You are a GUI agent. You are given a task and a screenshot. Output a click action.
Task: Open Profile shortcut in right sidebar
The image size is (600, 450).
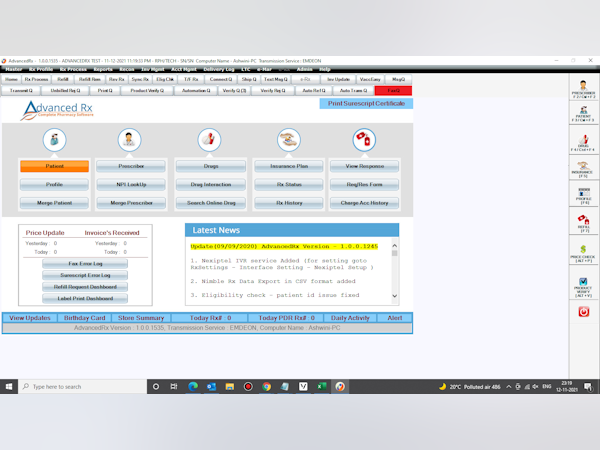583,196
